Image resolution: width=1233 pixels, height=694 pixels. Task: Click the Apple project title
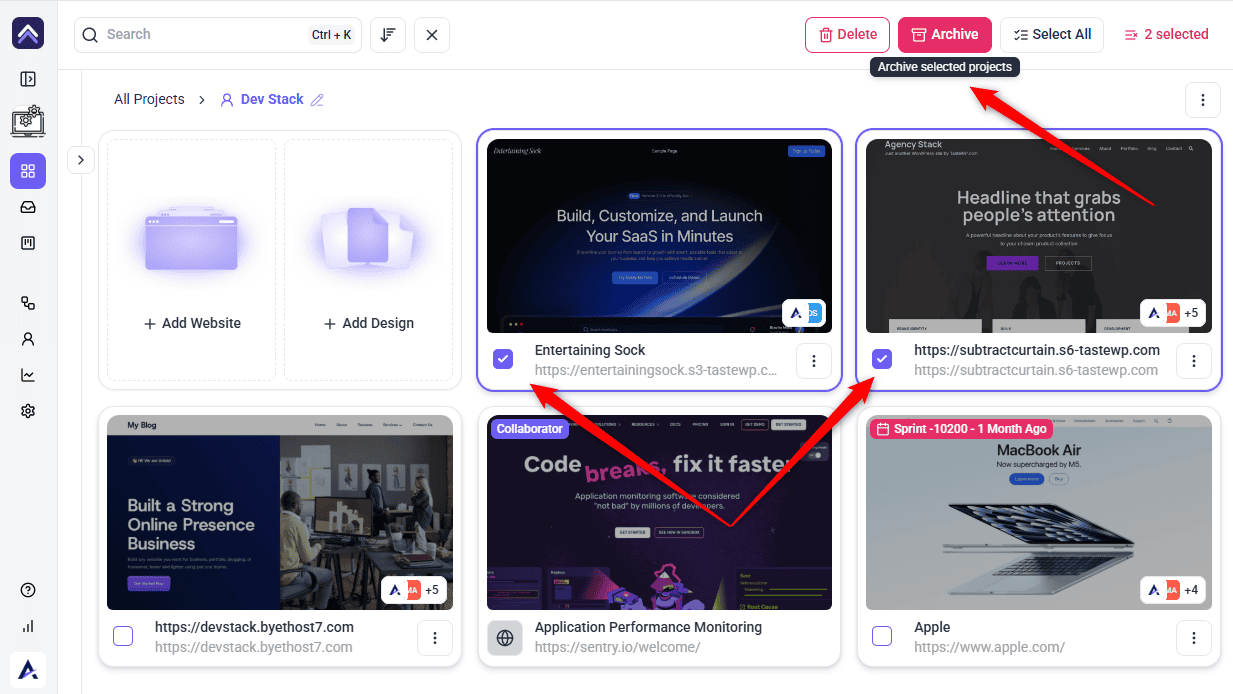pos(932,627)
